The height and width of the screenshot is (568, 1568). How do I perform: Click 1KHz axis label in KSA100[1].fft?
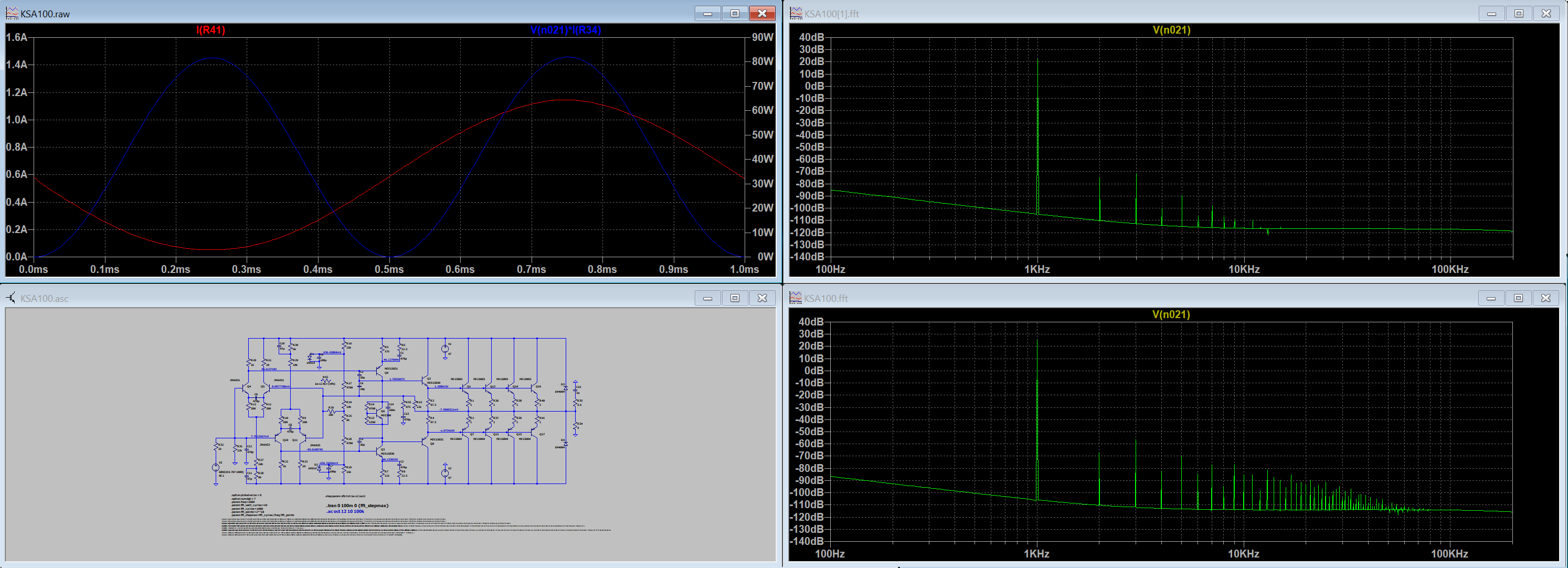1036,269
